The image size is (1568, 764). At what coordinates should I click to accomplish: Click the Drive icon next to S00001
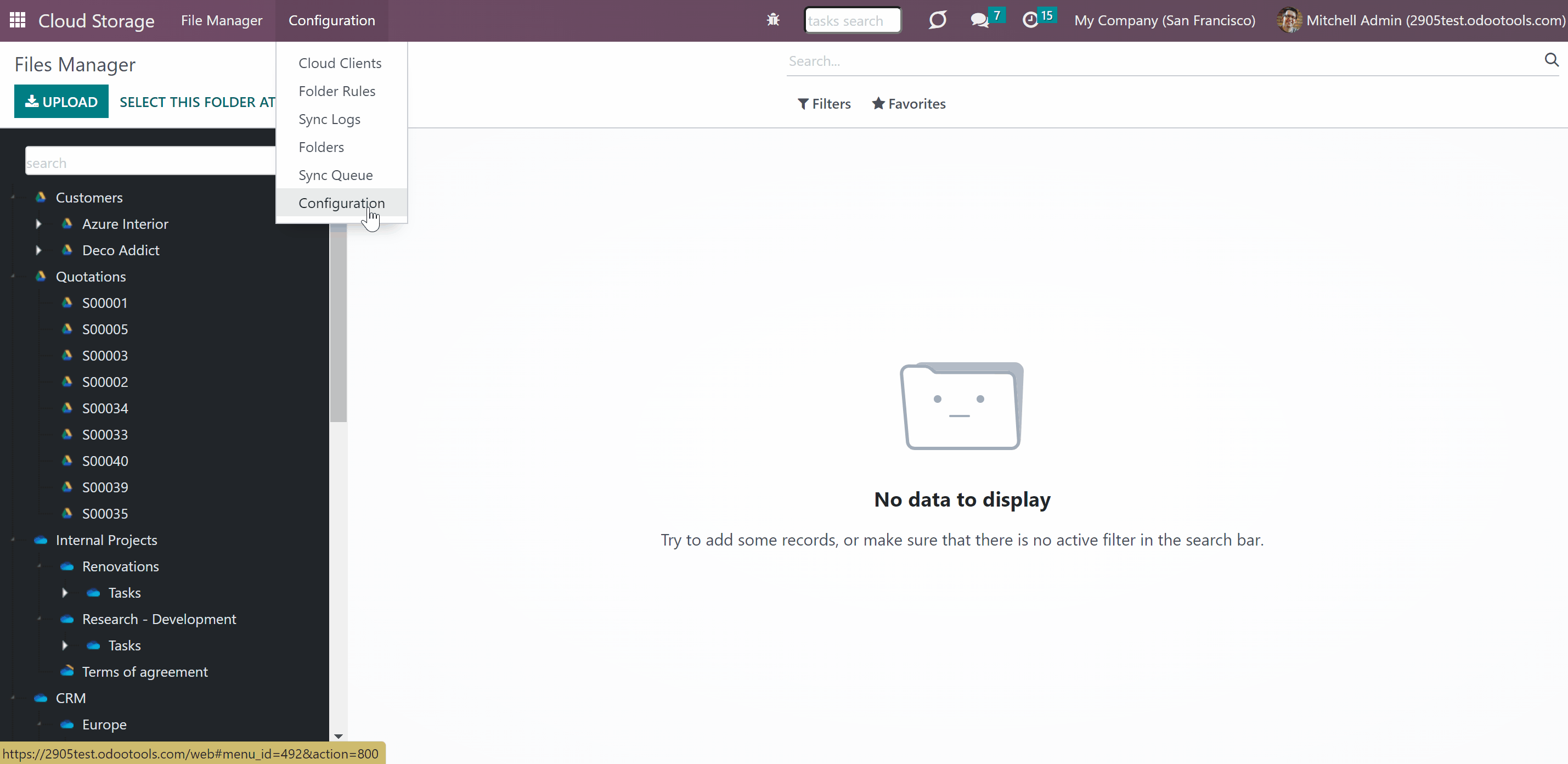coord(67,302)
